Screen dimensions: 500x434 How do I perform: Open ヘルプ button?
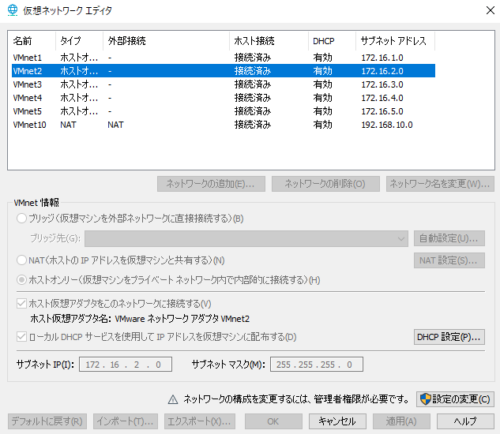pyautogui.click(x=466, y=421)
